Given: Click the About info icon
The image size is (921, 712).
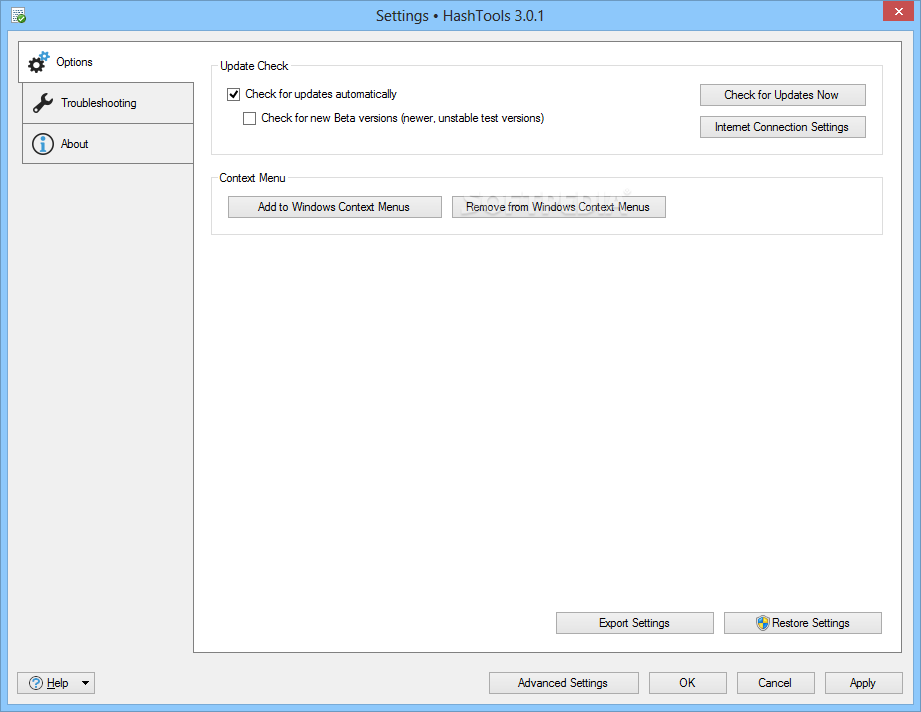Looking at the screenshot, I should coord(43,144).
